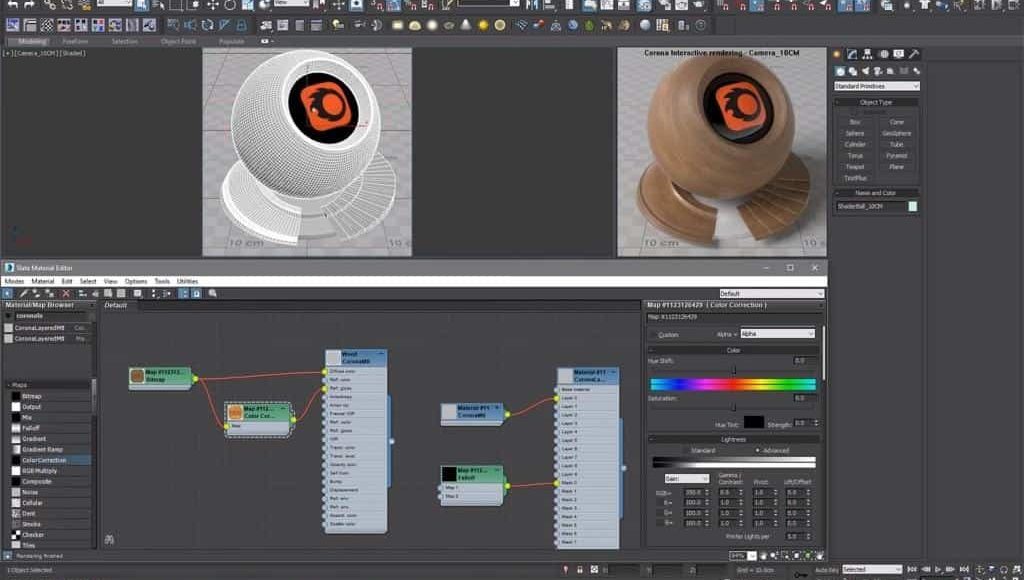Open the Standard Primitives dropdown
Screen dimensions: 1024x580
click(876, 86)
